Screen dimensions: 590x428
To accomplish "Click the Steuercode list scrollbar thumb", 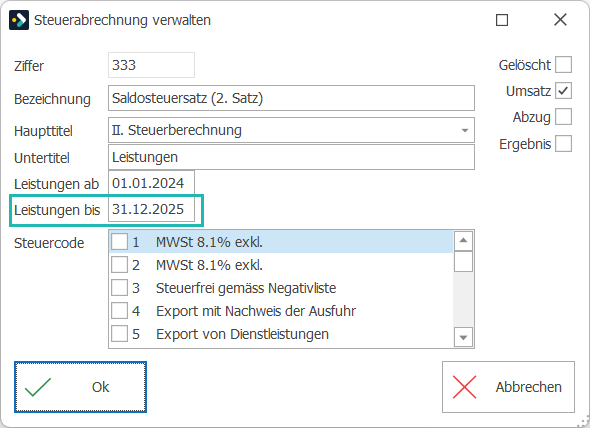I will pos(463,262).
